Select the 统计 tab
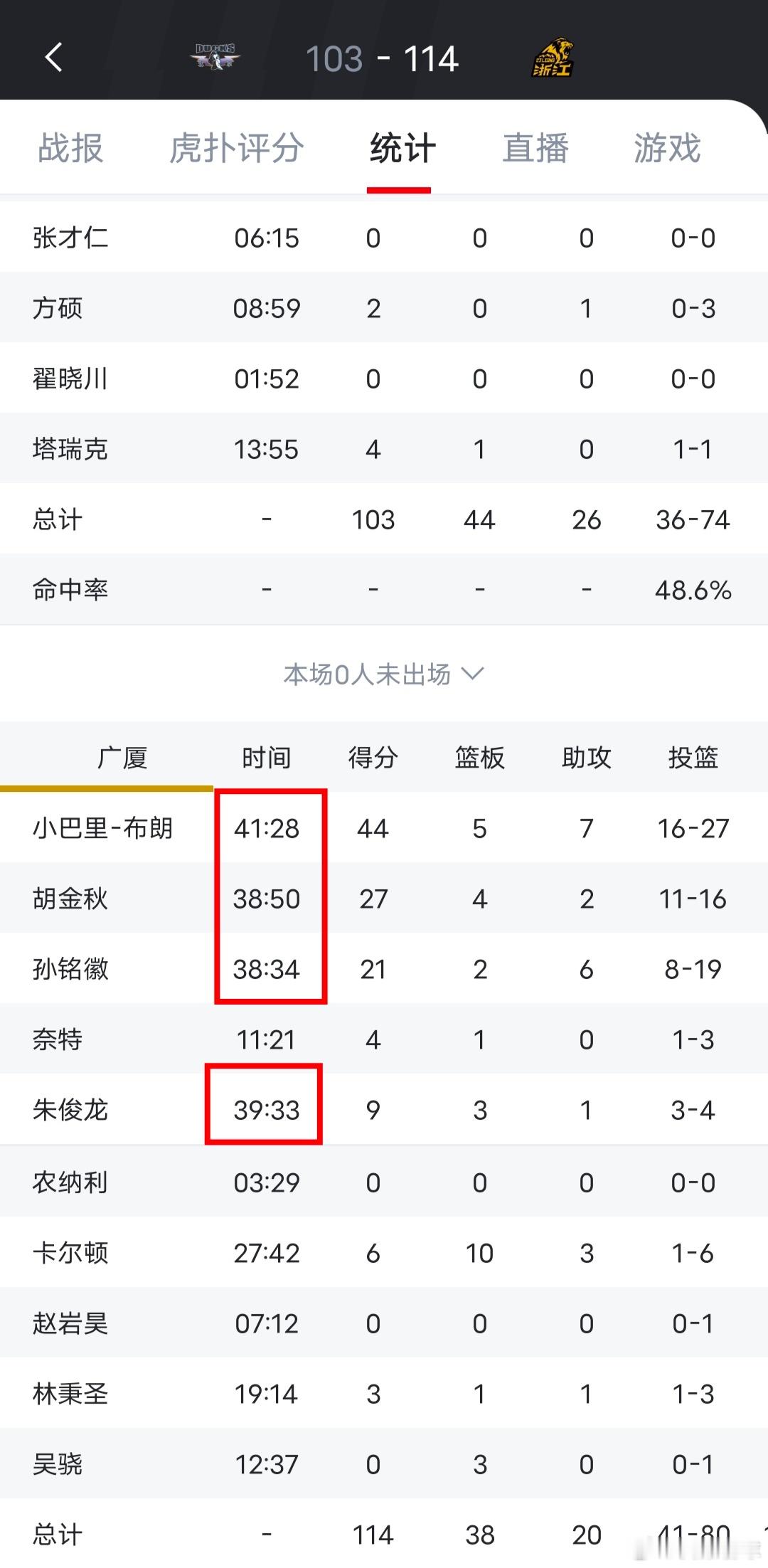The height and width of the screenshot is (1568, 768). 401,148
